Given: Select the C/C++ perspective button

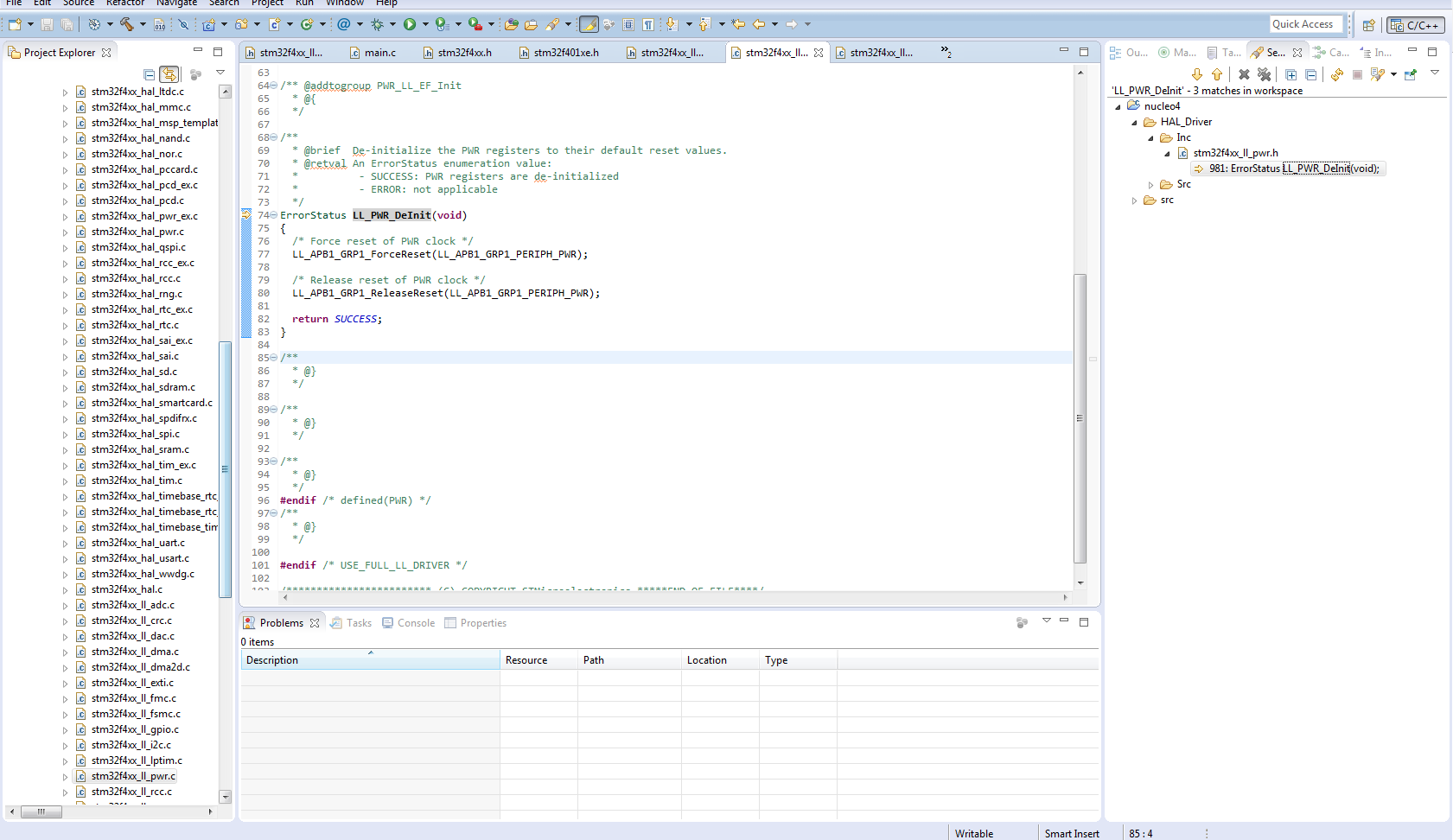Looking at the screenshot, I should click(1415, 25).
